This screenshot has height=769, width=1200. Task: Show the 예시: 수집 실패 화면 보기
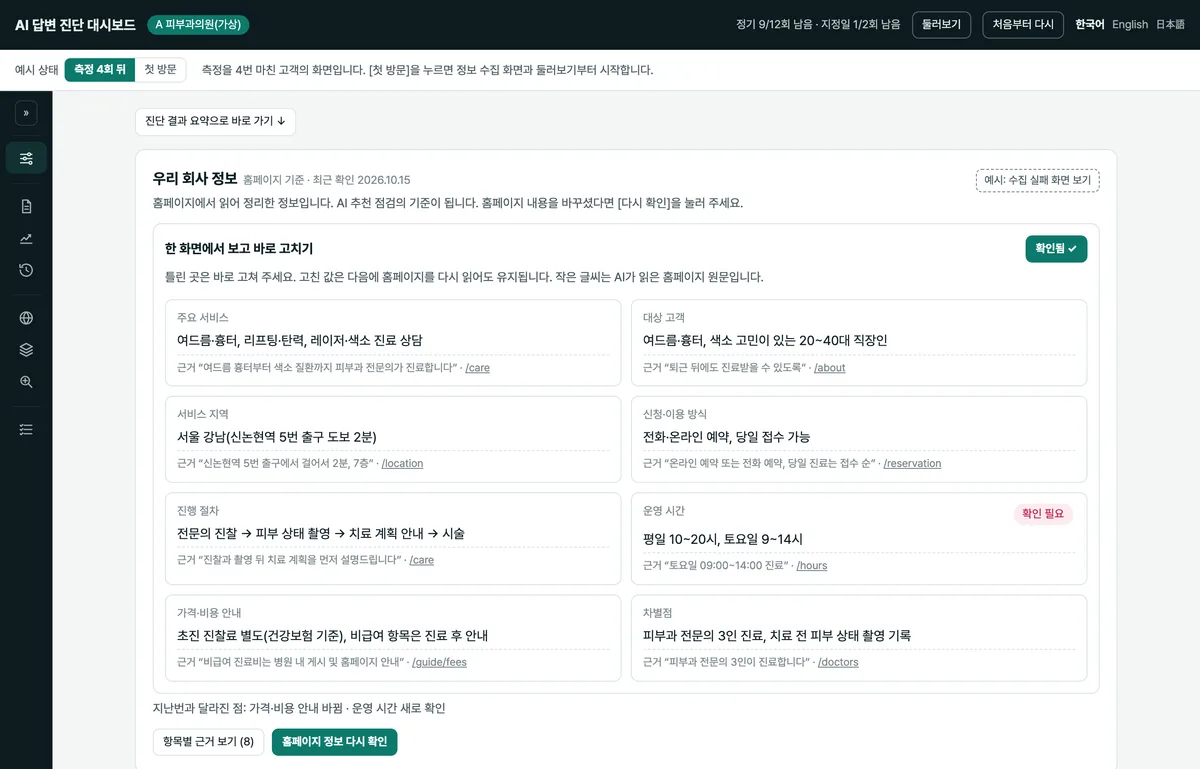pyautogui.click(x=1038, y=180)
